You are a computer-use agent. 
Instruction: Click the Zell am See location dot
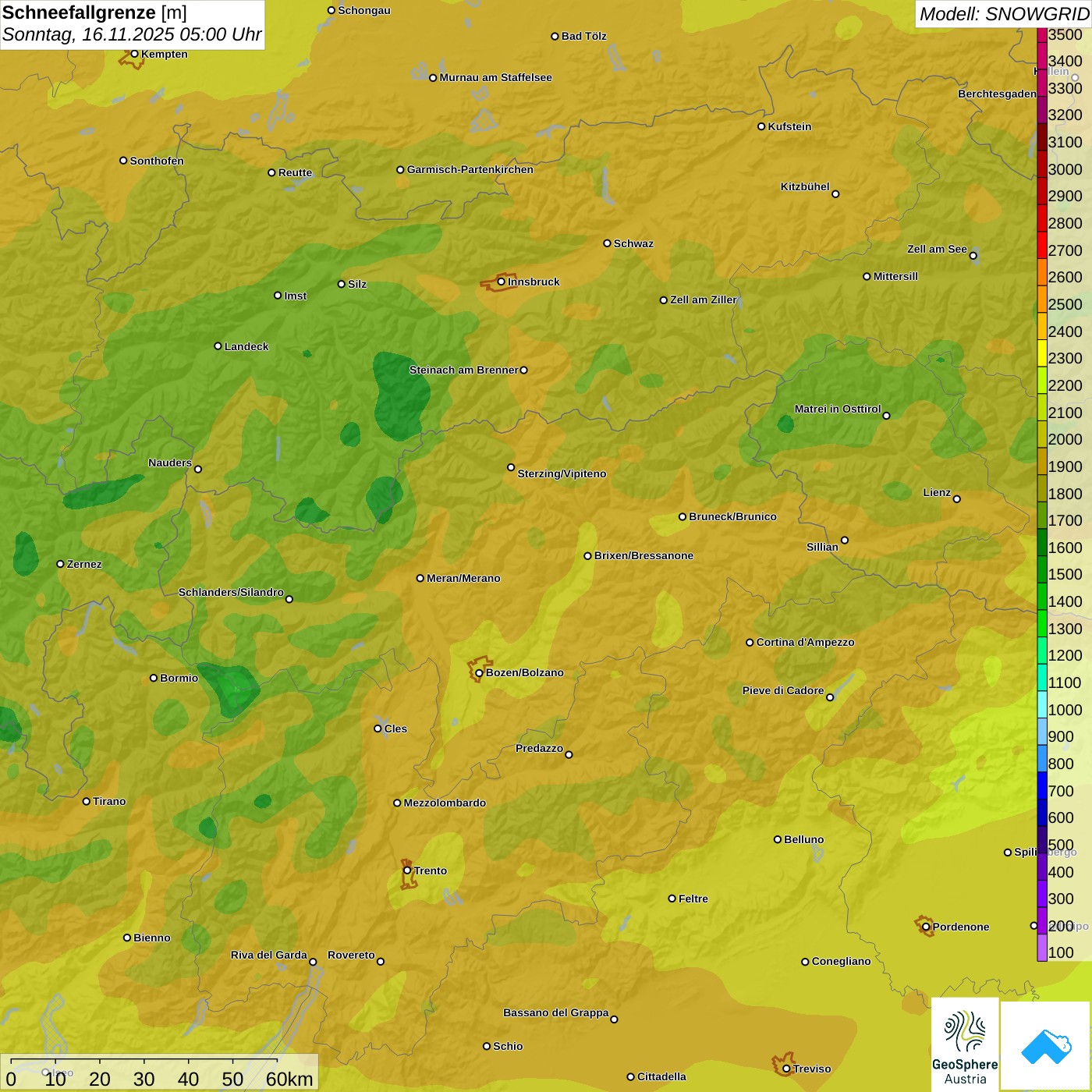click(973, 255)
